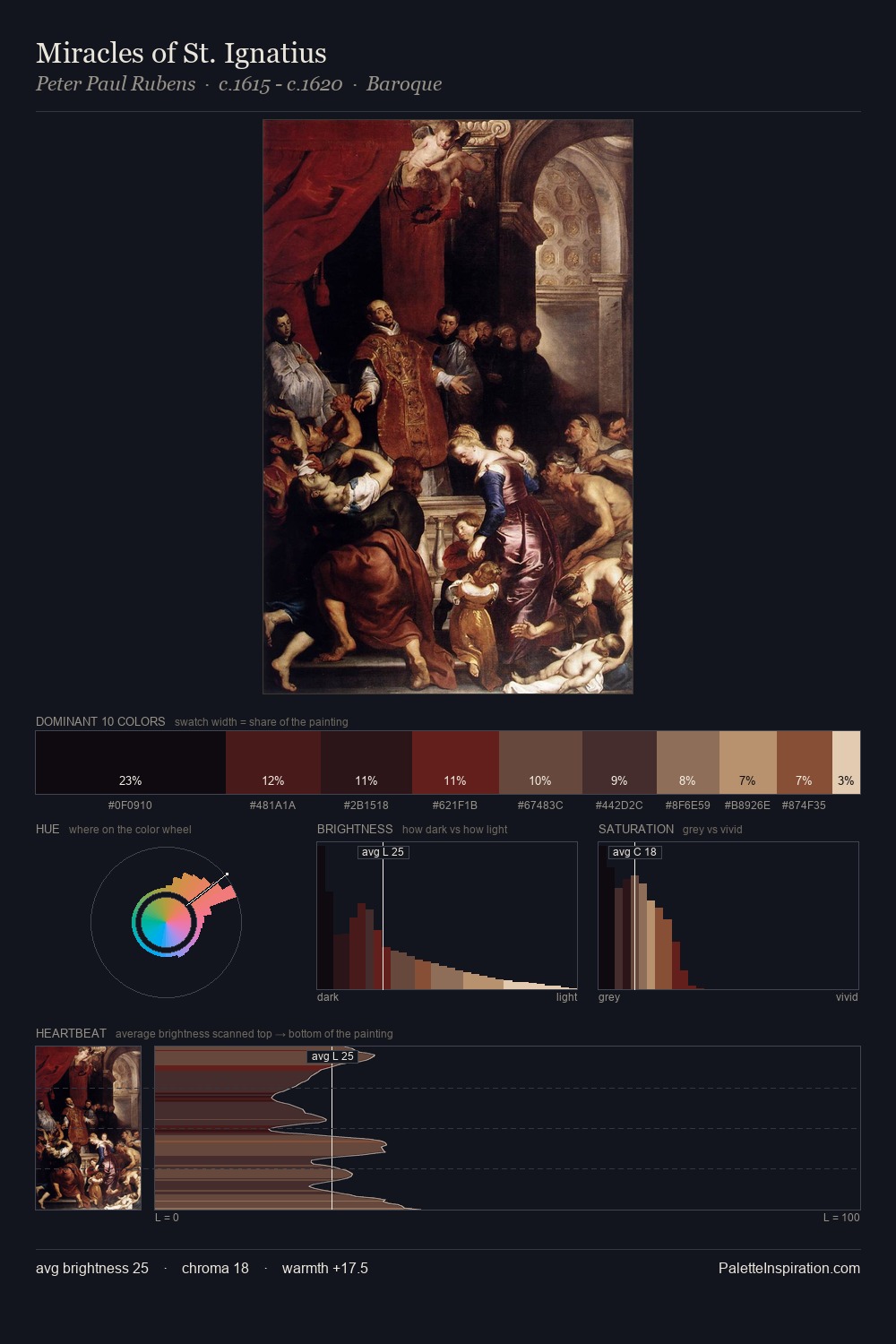Viewport: 896px width, 1344px height.
Task: Click the caption swatch width = share of the painting
Action: (x=261, y=722)
